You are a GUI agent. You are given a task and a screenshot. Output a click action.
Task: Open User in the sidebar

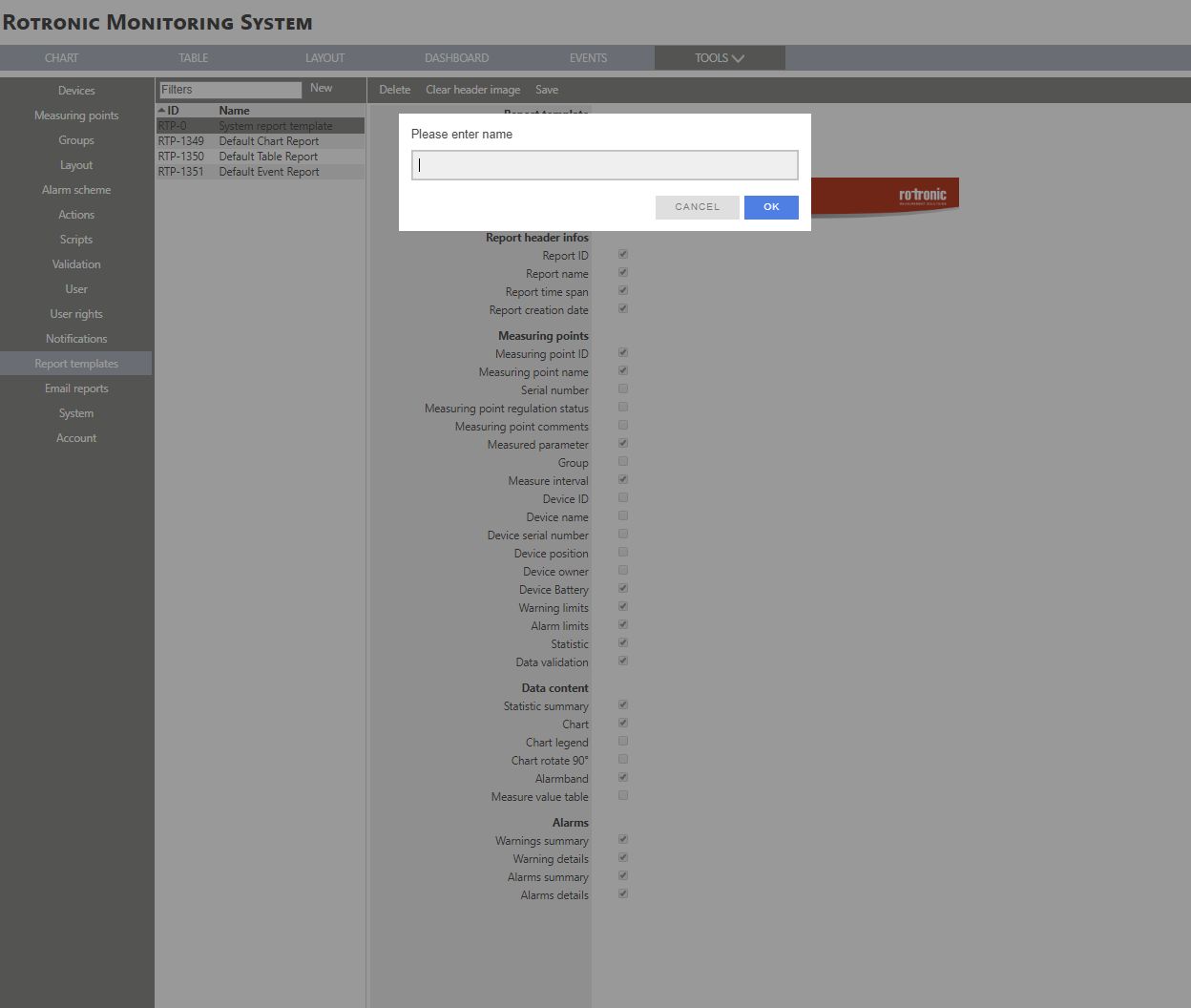point(76,289)
